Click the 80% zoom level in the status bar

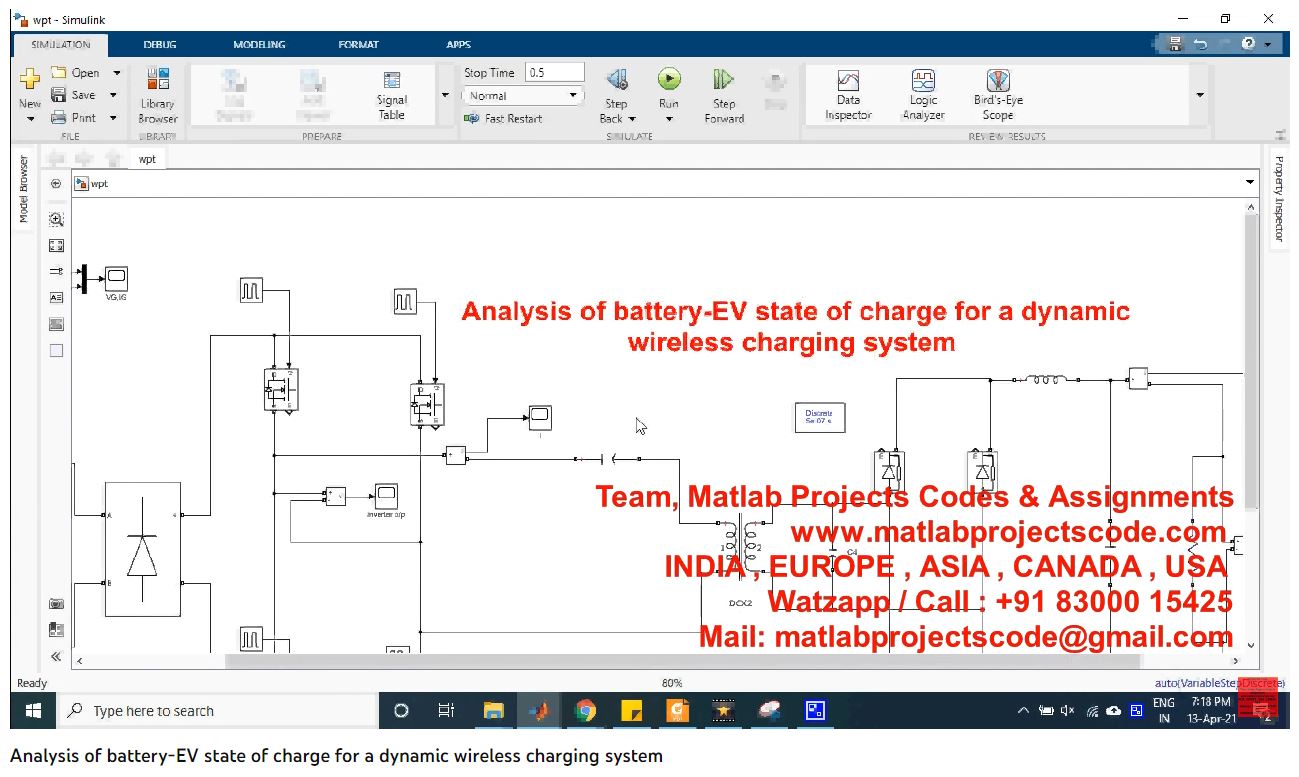[672, 683]
